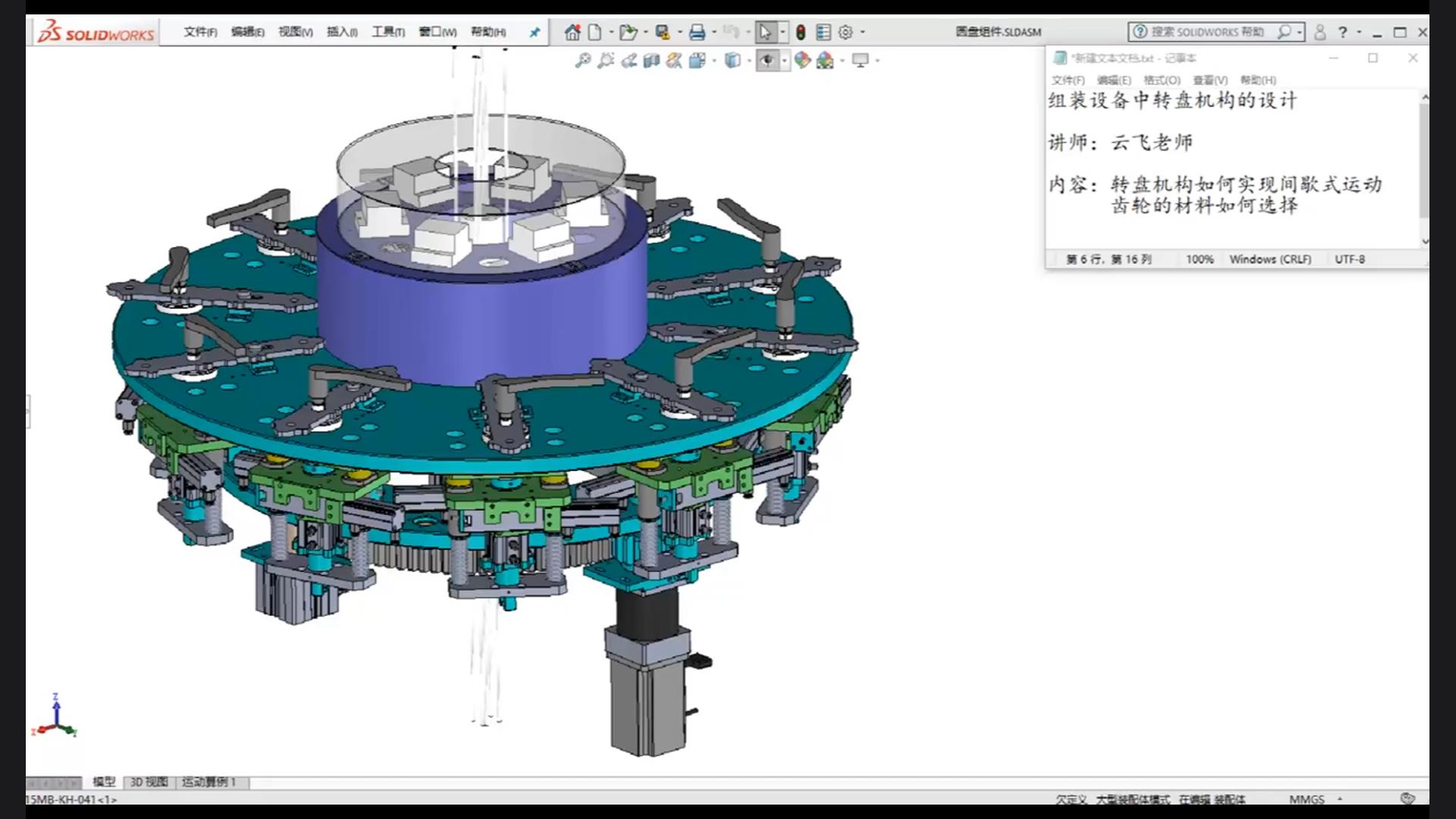Print the current document
The image size is (1456, 819).
(x=698, y=33)
